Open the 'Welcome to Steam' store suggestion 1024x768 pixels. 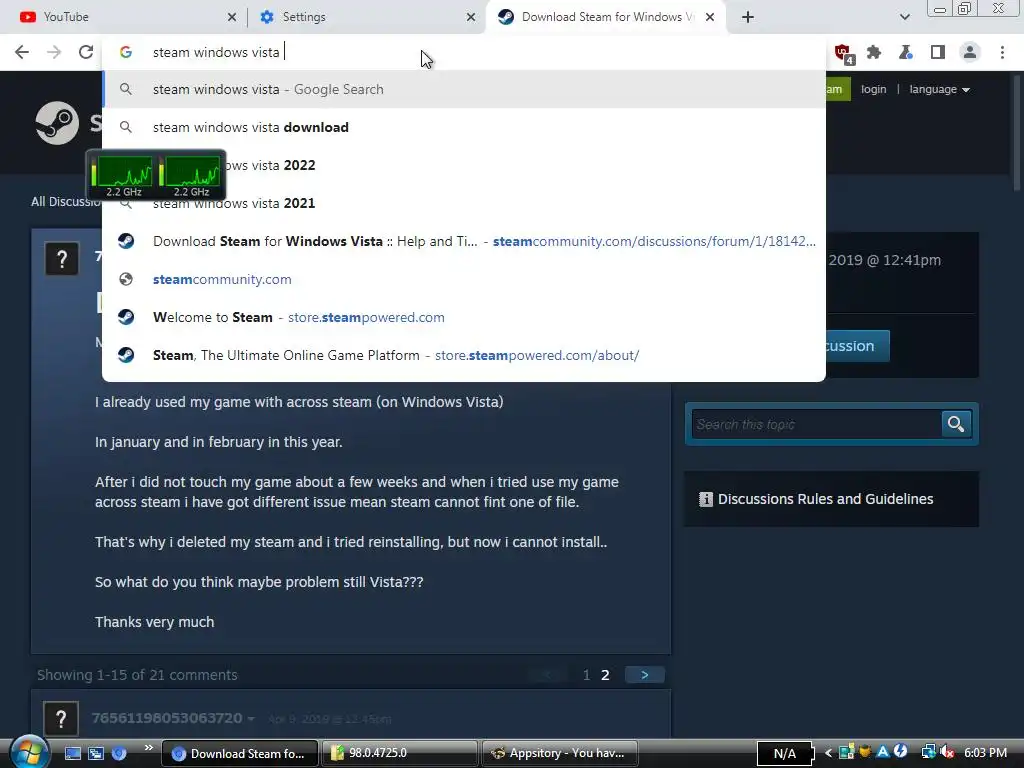click(x=464, y=317)
